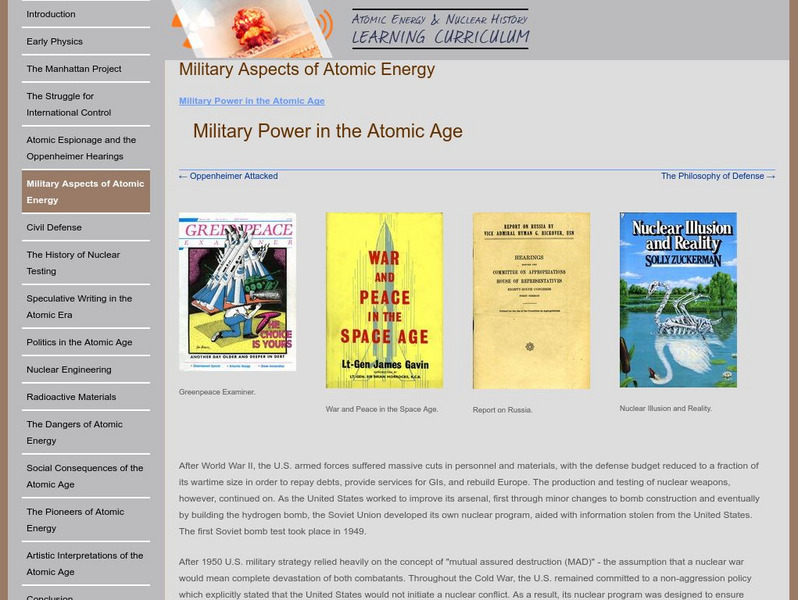This screenshot has width=798, height=600.
Task: Click the 'War and Peace in the Space Age.' caption
Action: point(382,409)
